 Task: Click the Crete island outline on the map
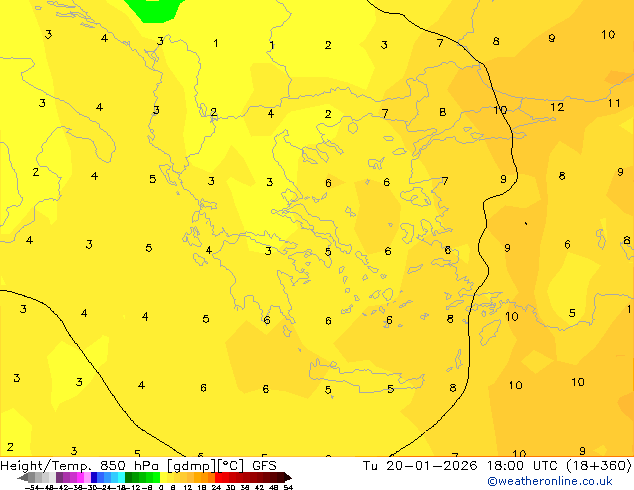coord(366,377)
